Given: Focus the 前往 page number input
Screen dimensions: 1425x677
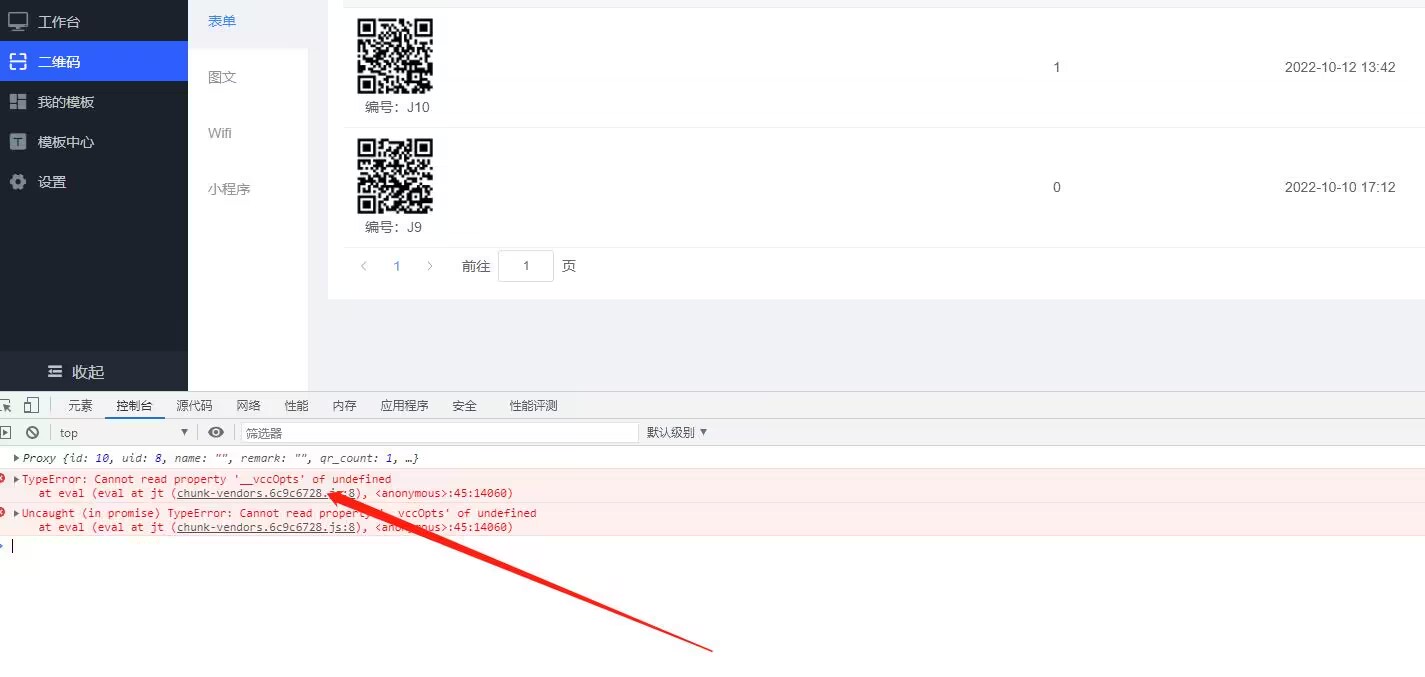Looking at the screenshot, I should 526,266.
